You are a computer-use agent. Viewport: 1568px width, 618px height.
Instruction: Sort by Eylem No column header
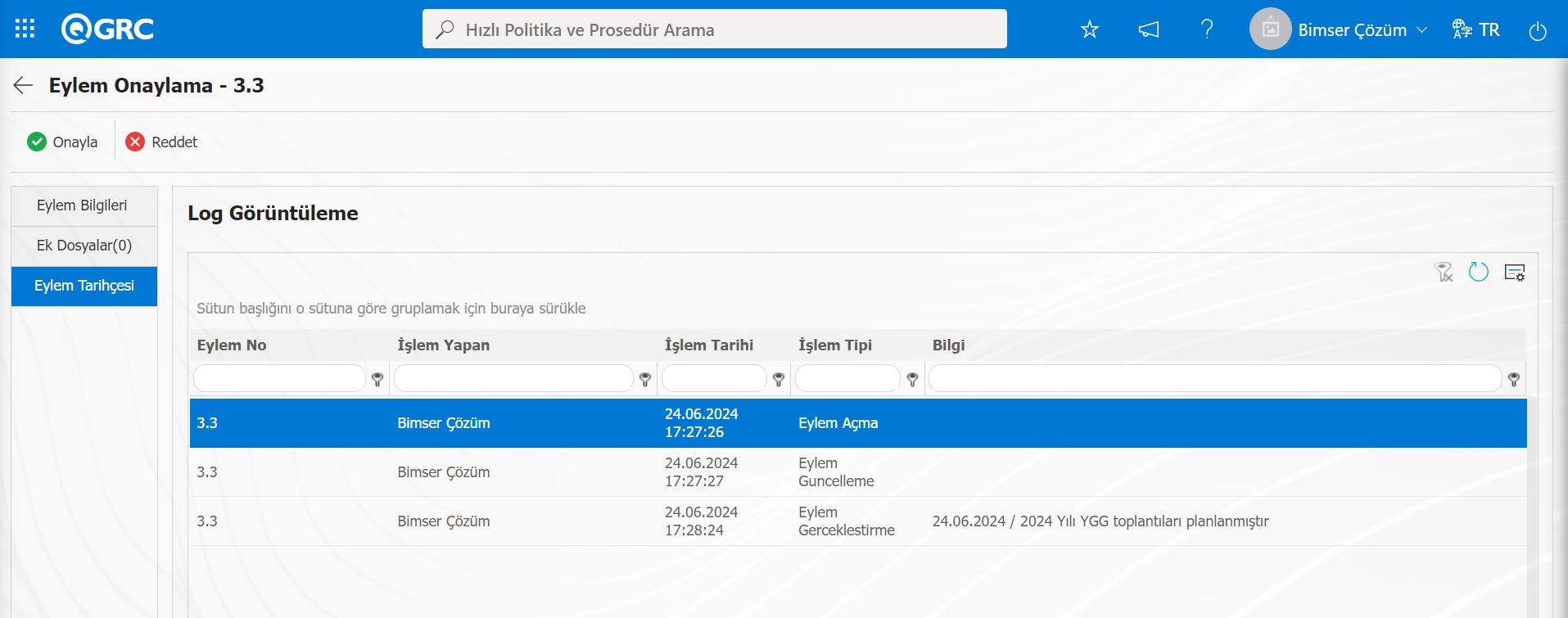[x=232, y=345]
